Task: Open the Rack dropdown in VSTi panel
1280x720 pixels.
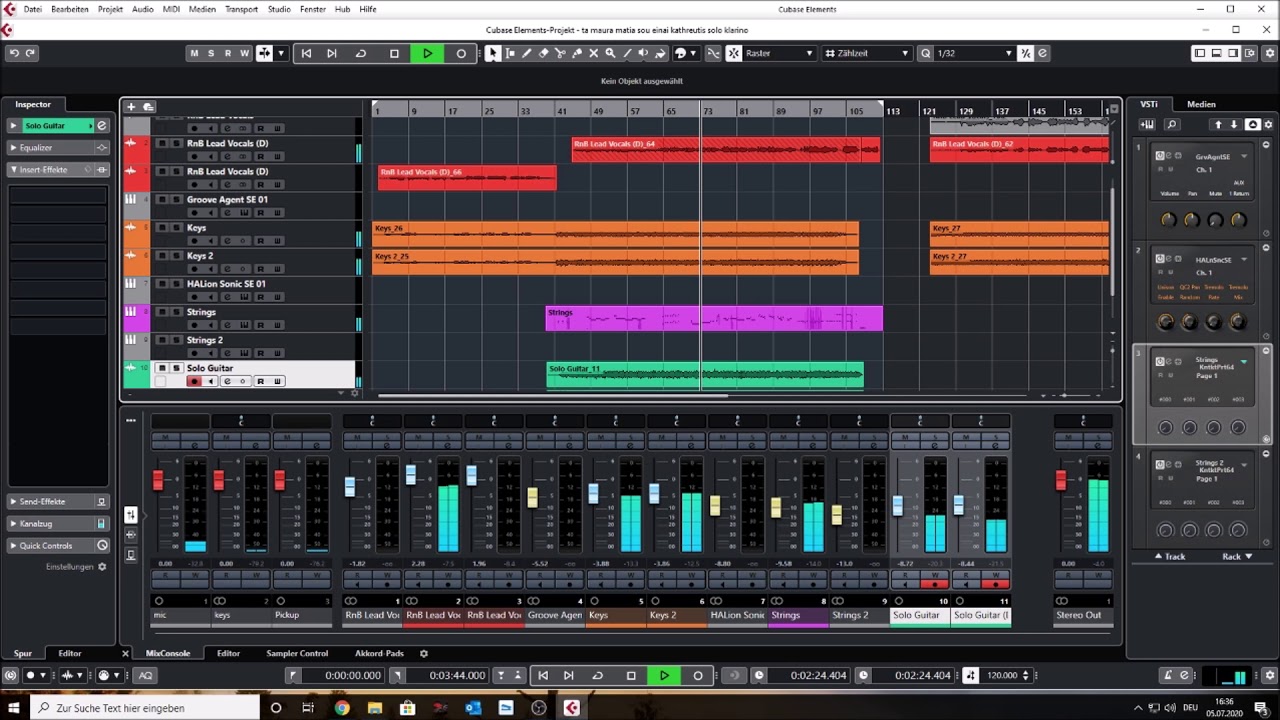Action: [1237, 556]
